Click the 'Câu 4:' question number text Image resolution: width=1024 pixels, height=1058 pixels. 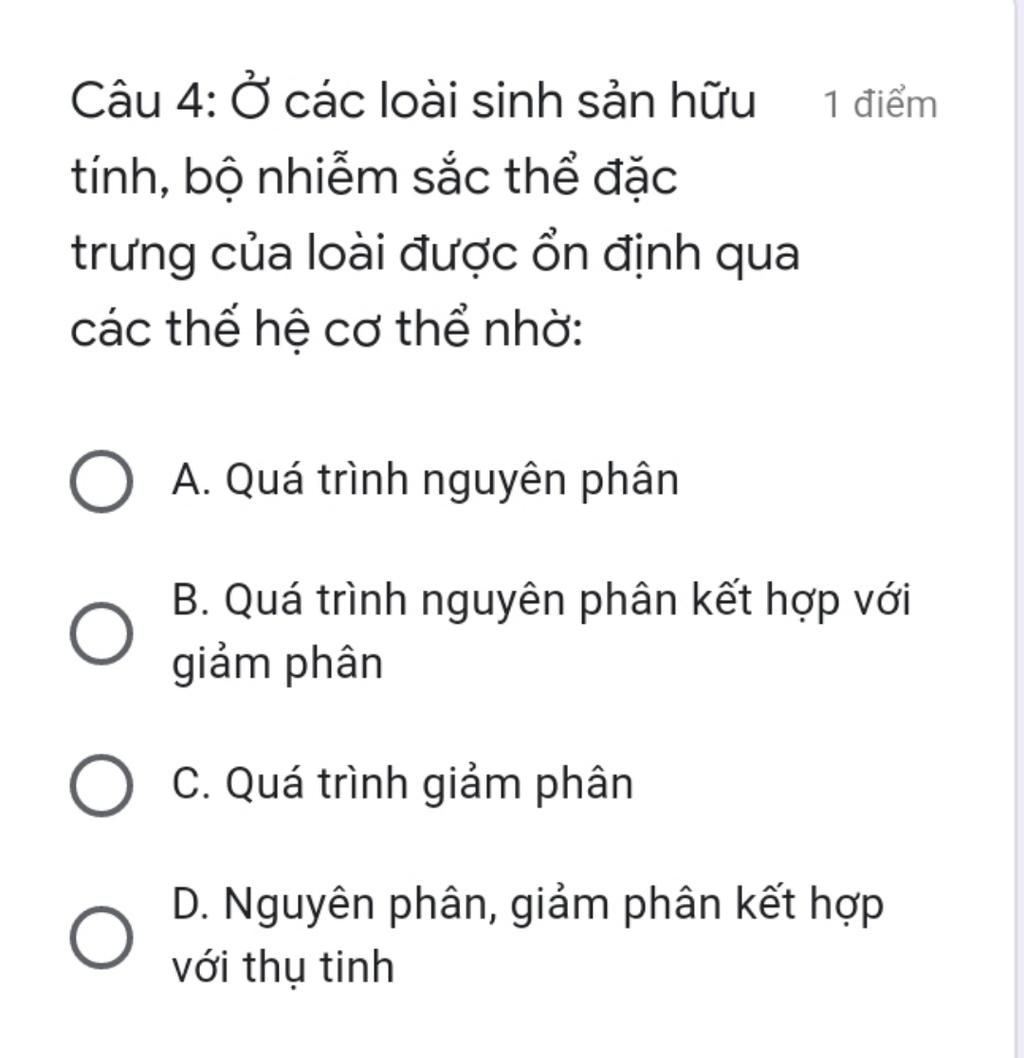(144, 102)
